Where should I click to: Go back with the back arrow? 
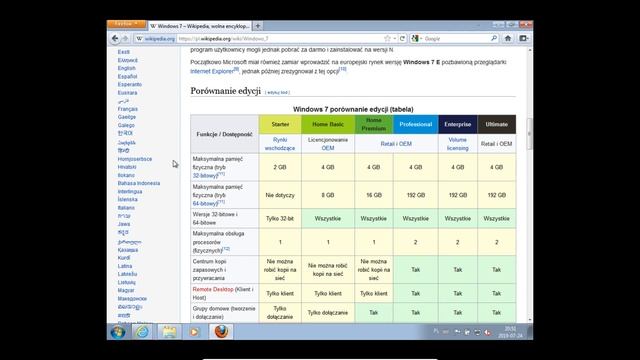(x=115, y=38)
